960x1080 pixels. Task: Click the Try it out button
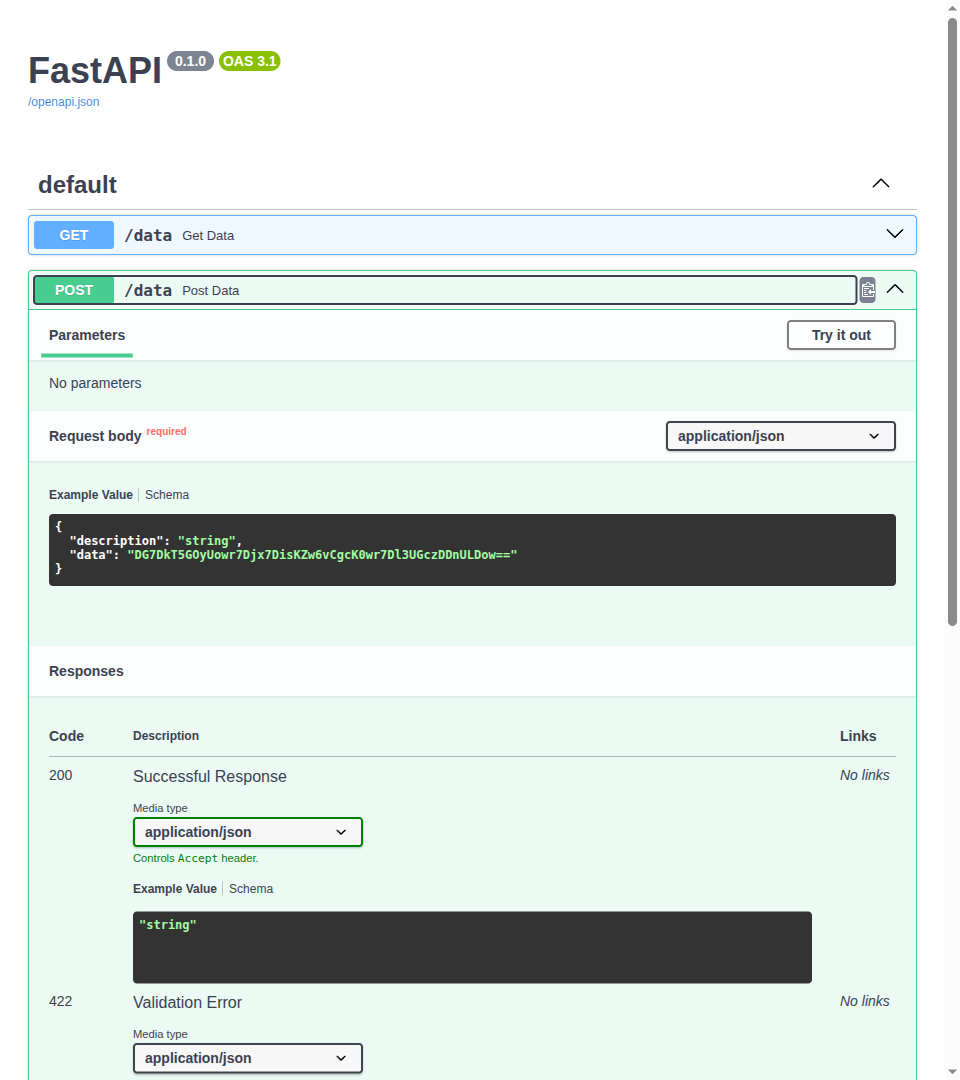(x=840, y=335)
